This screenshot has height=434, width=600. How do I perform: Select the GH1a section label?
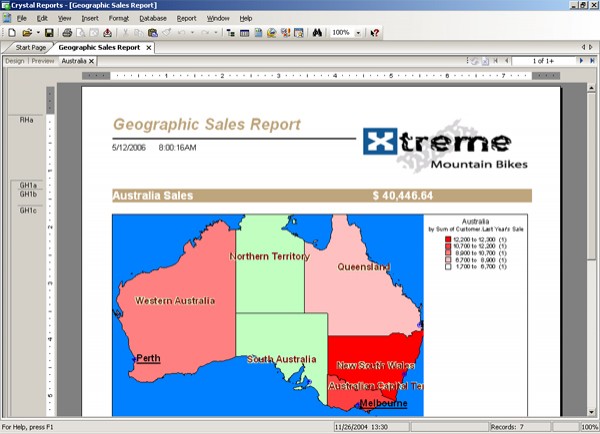click(28, 186)
